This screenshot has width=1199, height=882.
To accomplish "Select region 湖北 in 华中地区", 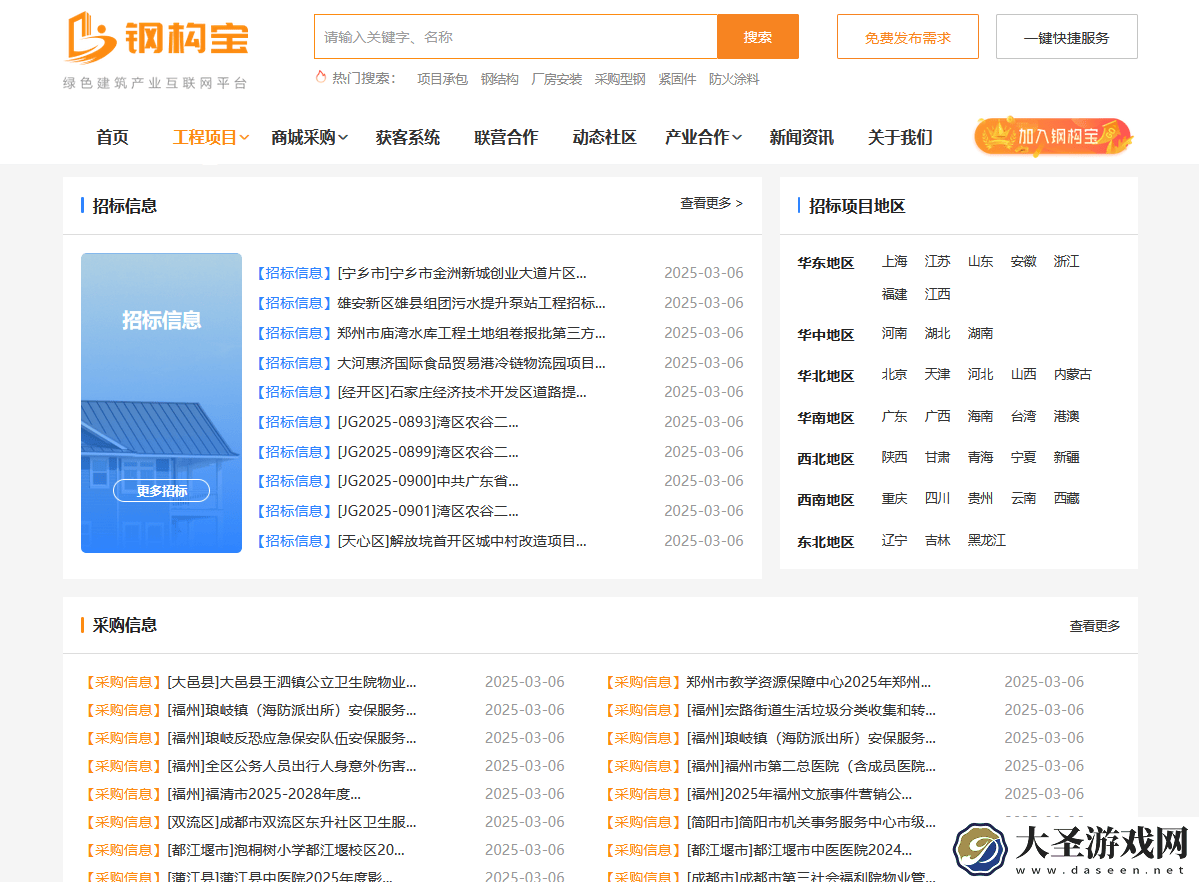I will 937,334.
